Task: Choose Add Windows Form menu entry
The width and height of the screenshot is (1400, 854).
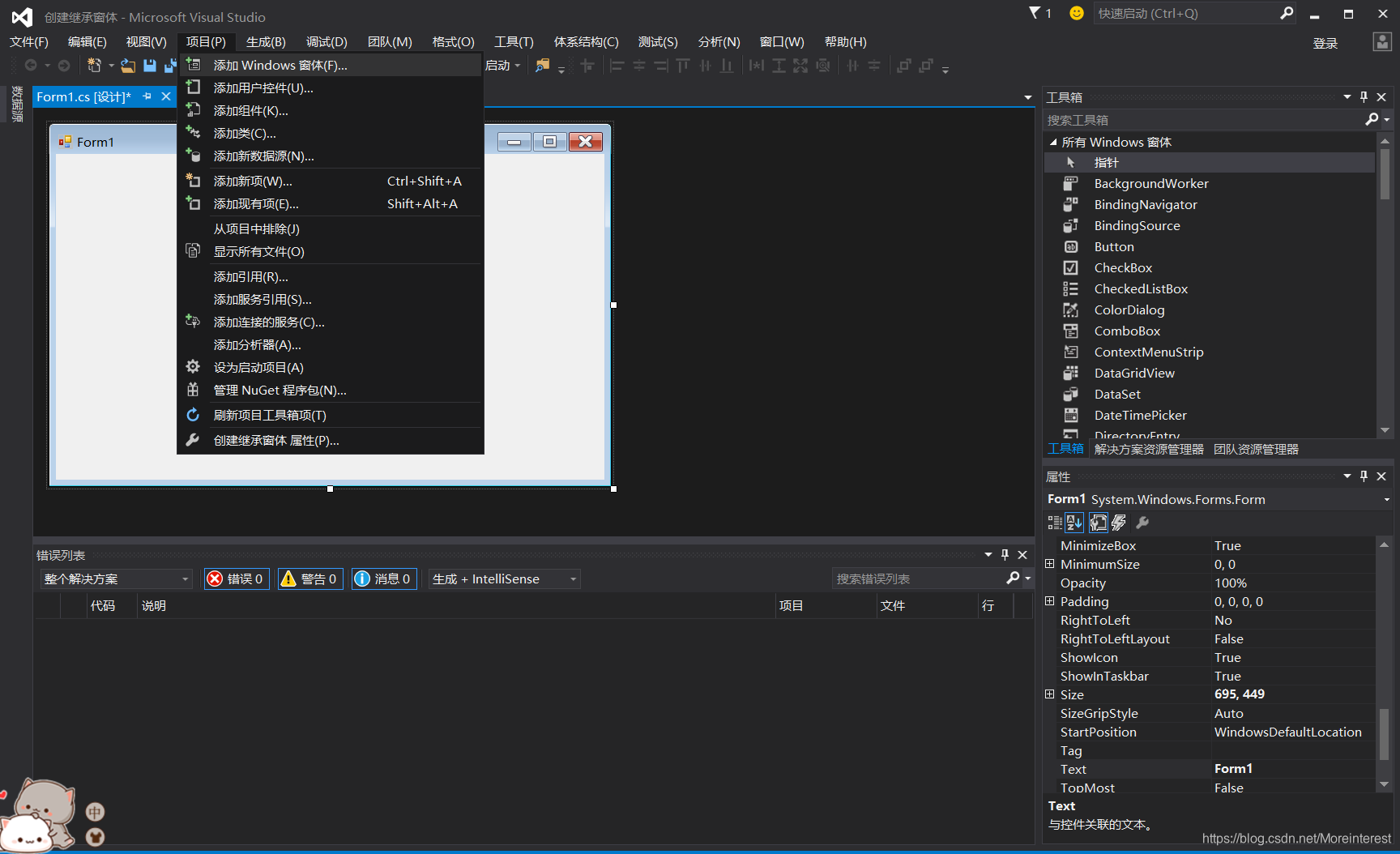Action: [331, 65]
